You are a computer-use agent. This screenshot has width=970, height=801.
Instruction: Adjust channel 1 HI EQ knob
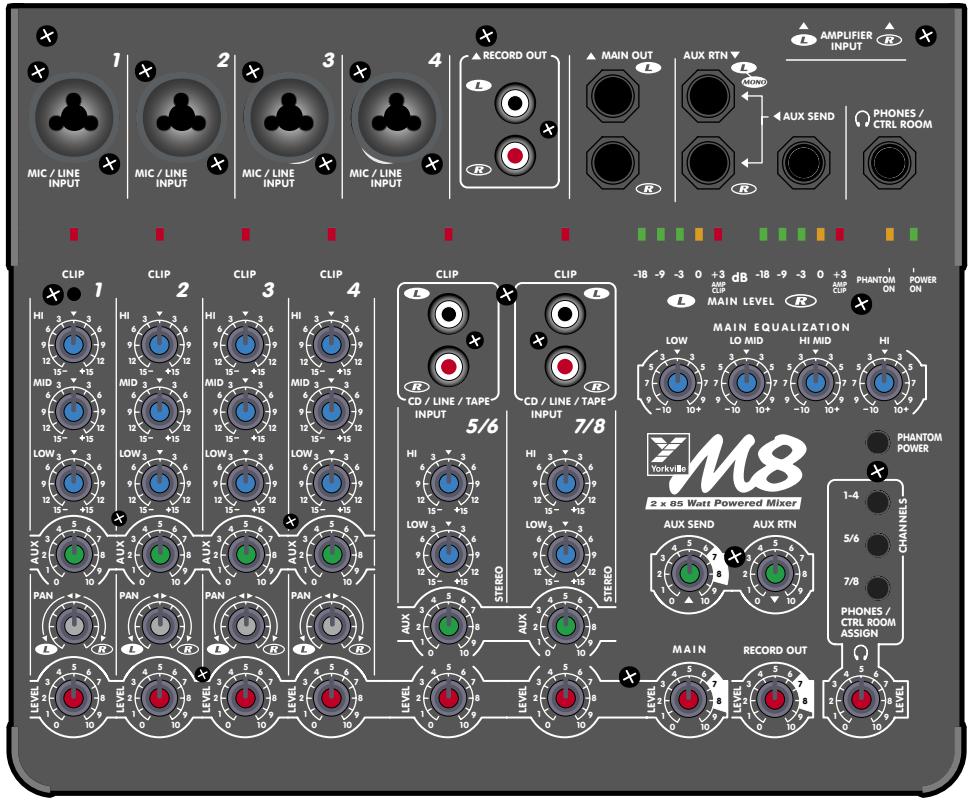pos(74,345)
